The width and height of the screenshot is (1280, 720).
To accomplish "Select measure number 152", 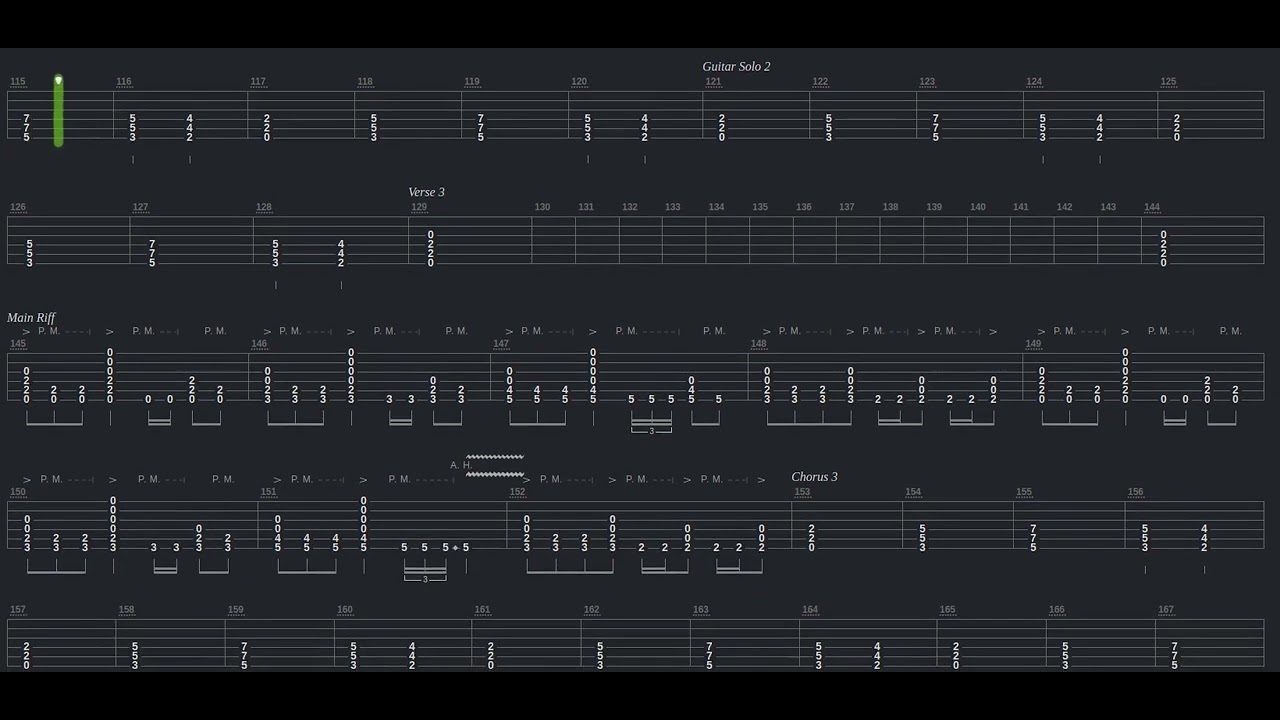I will tap(517, 492).
